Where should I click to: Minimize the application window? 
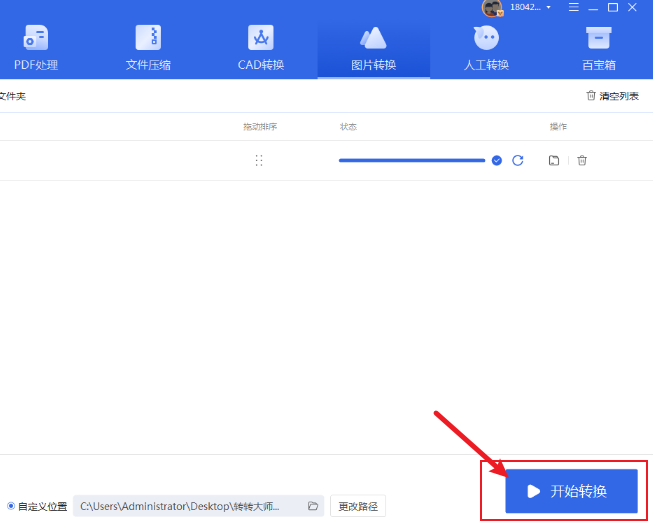[593, 7]
